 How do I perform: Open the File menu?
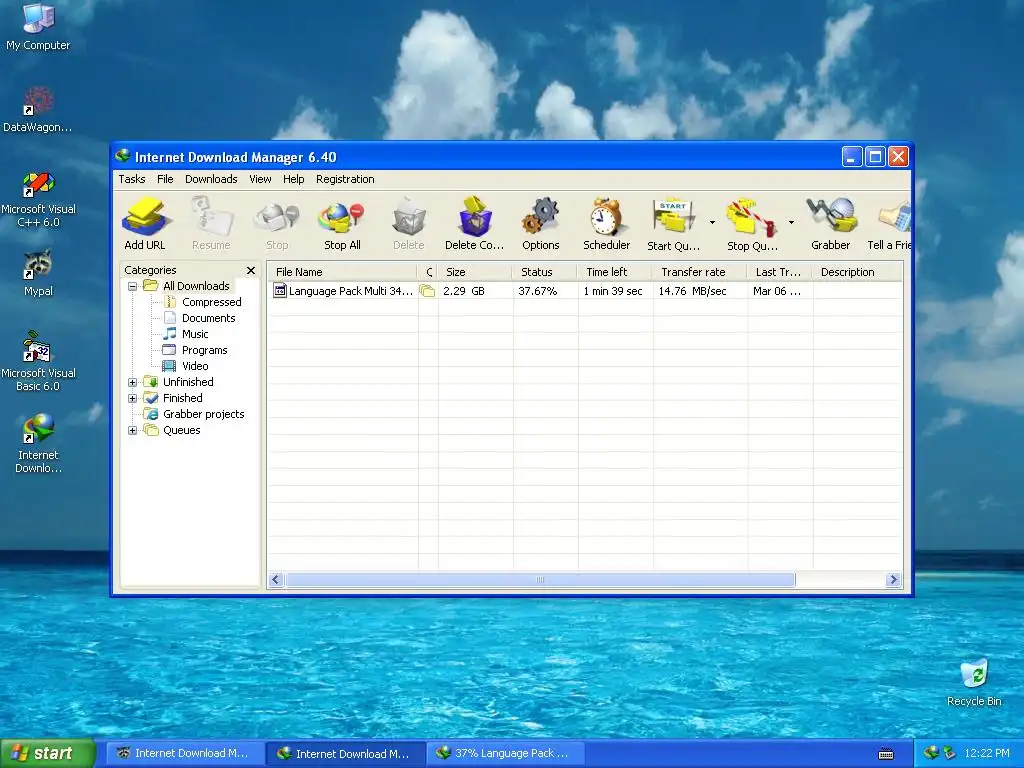coord(165,179)
